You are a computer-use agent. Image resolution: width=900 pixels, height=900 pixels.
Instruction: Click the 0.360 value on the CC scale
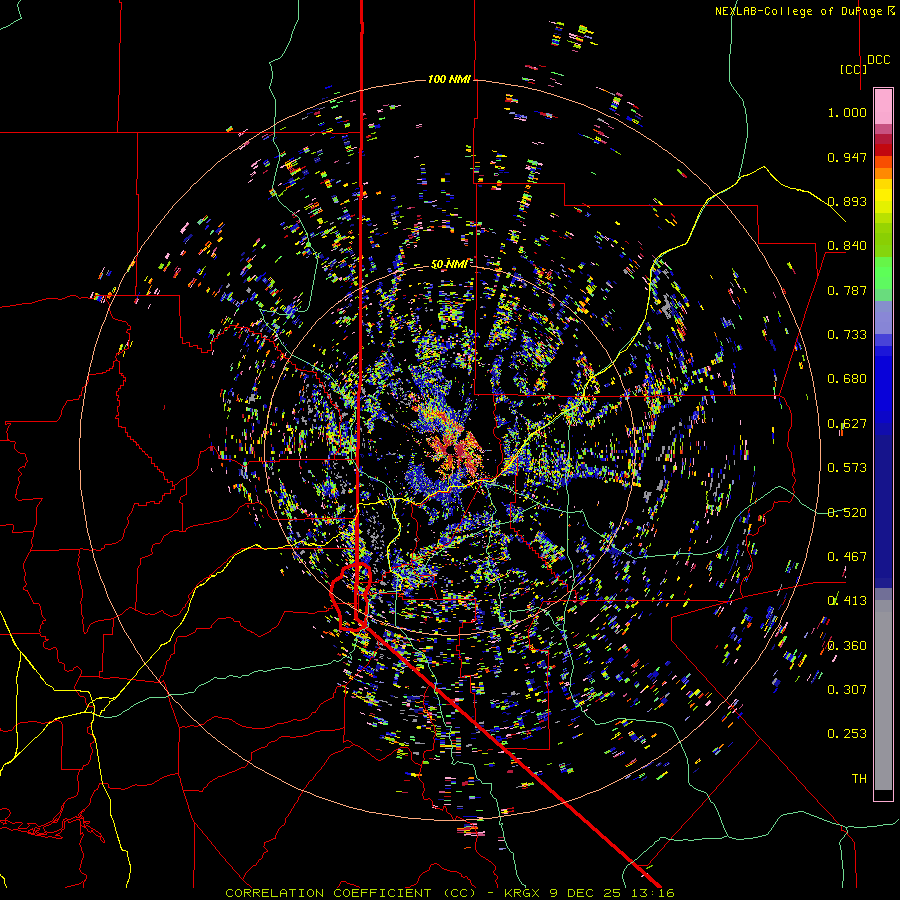pos(847,646)
